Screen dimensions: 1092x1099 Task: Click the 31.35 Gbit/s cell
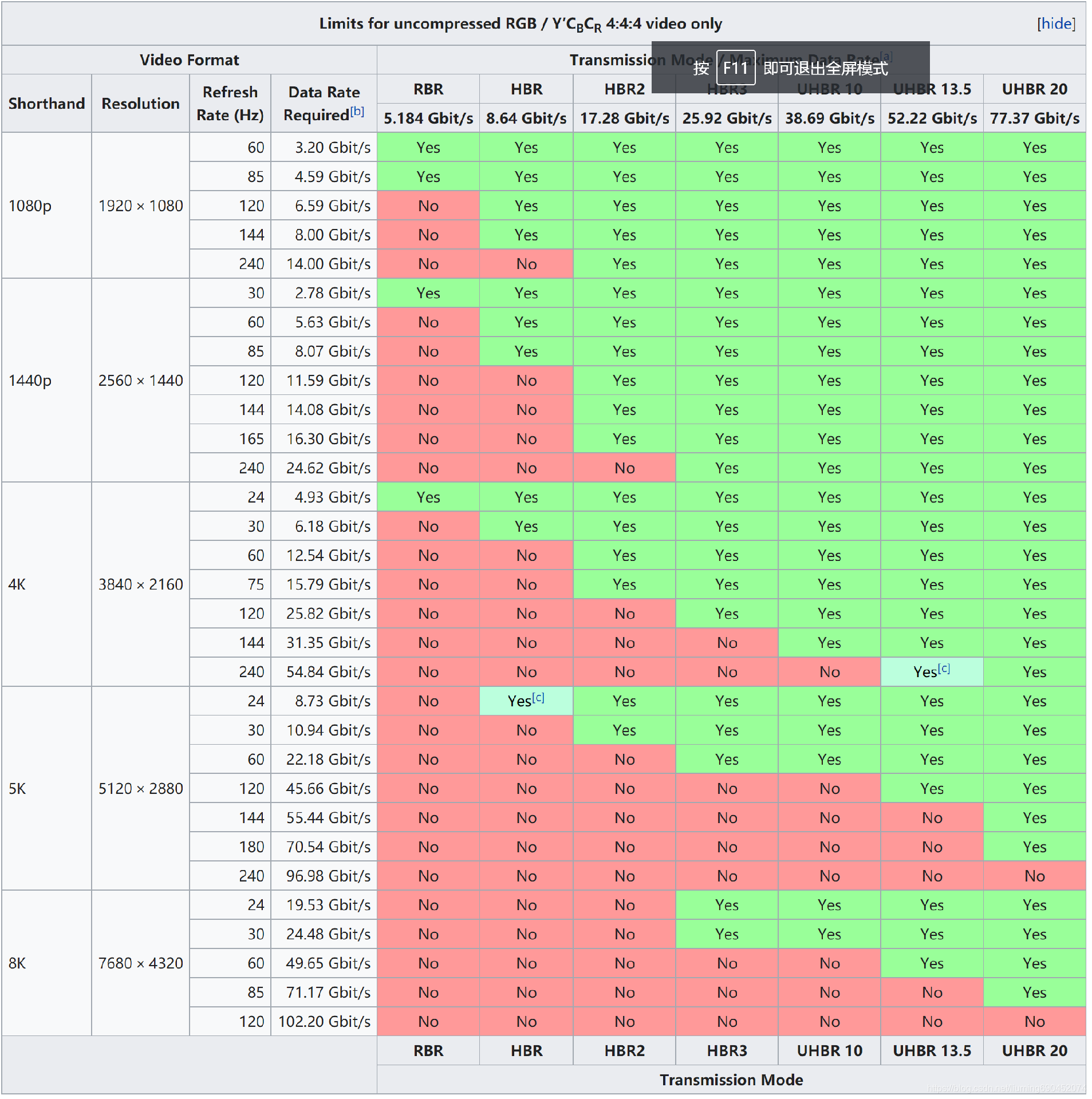[324, 642]
